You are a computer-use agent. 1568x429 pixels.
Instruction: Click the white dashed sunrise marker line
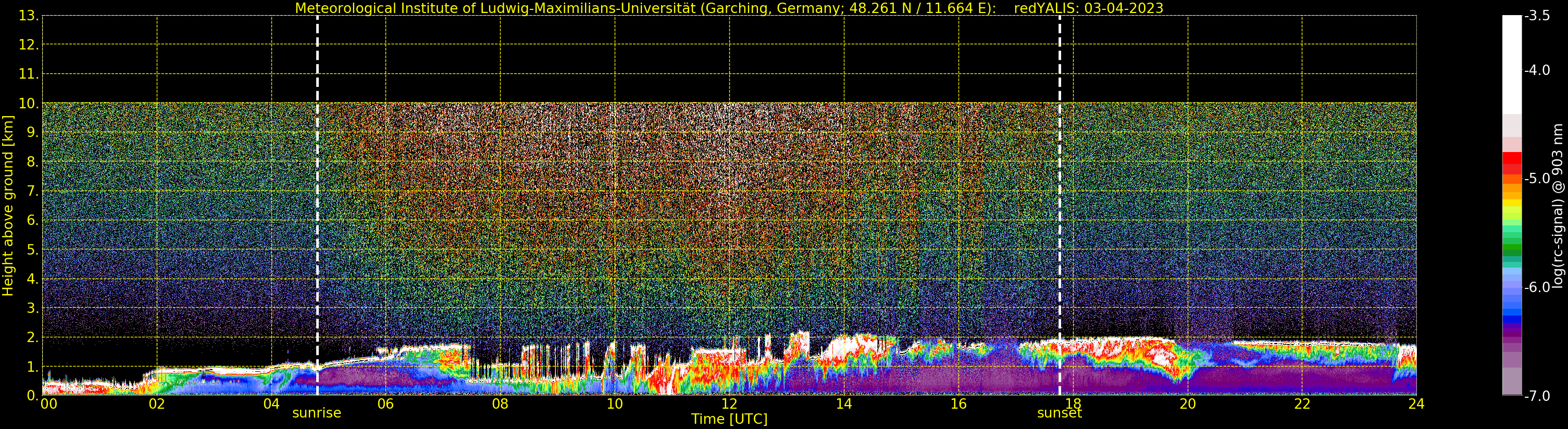click(317, 206)
